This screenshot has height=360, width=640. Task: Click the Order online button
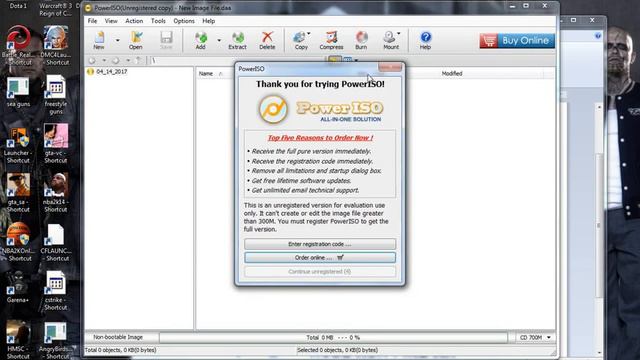point(320,258)
